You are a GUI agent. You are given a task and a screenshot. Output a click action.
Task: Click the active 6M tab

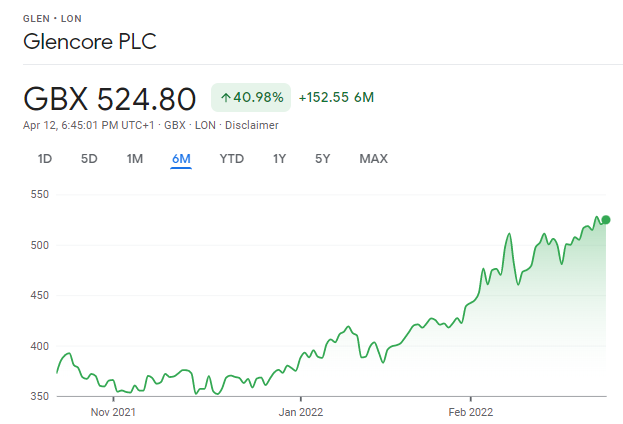(x=181, y=159)
